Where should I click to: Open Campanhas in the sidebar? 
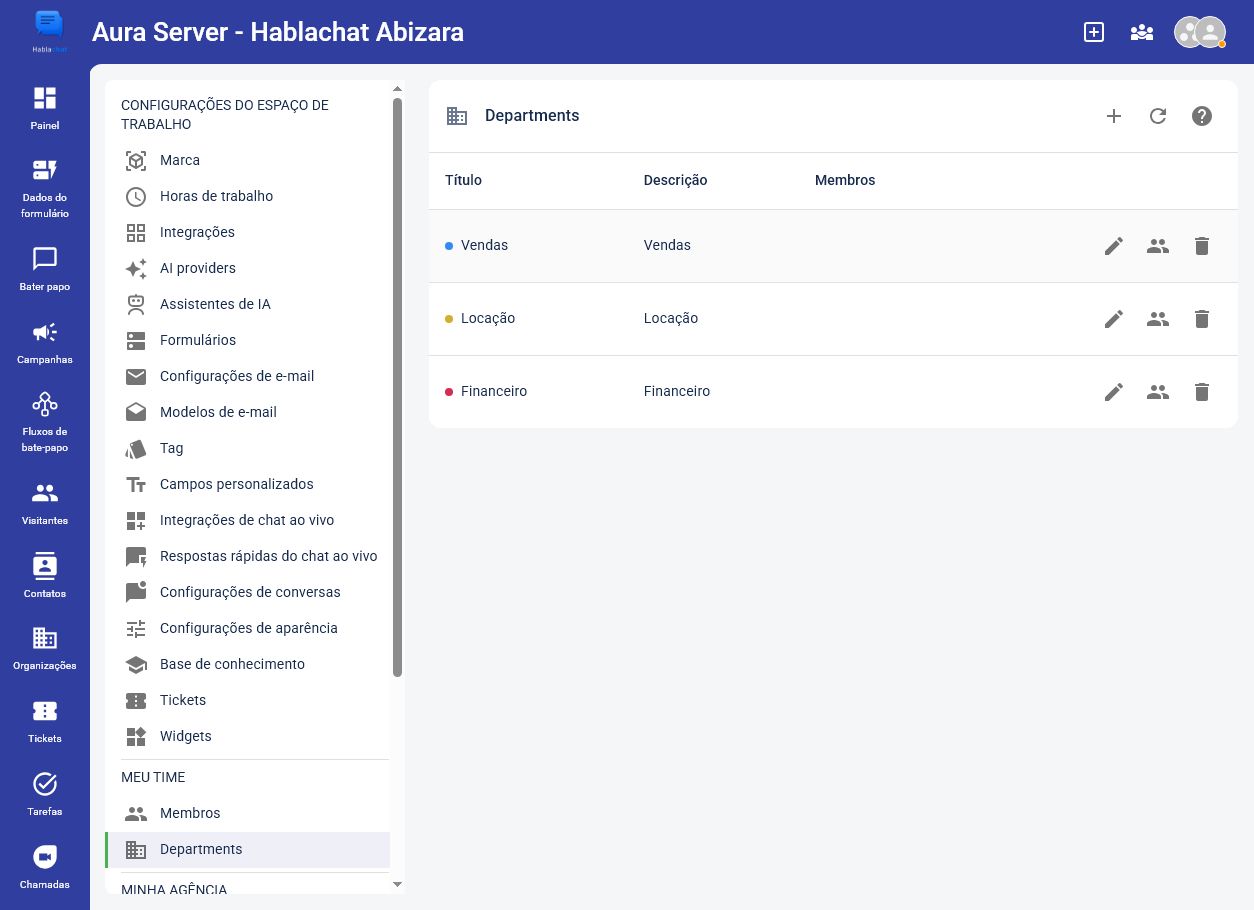tap(45, 342)
